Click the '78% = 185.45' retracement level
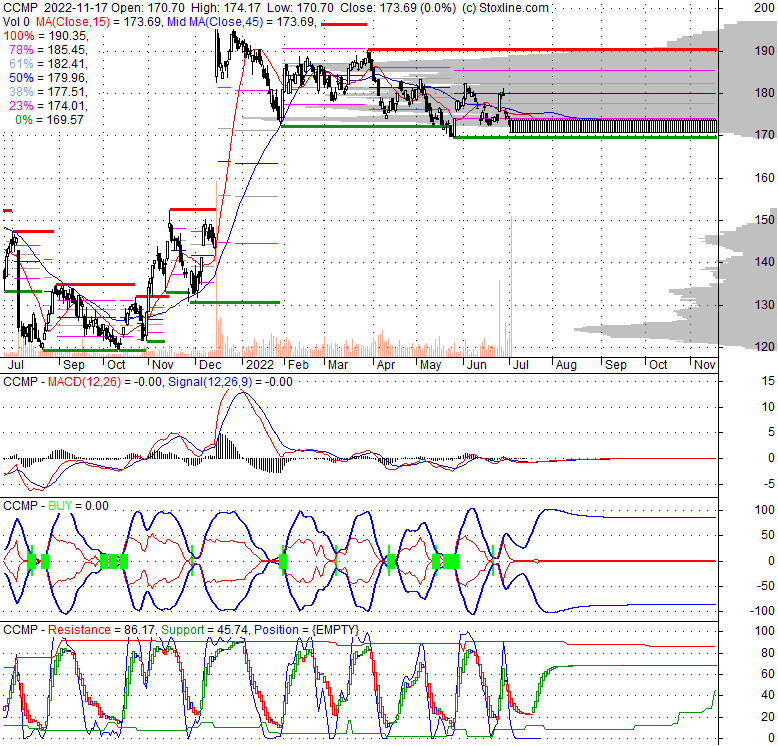Image resolution: width=778 pixels, height=746 pixels. (48, 50)
